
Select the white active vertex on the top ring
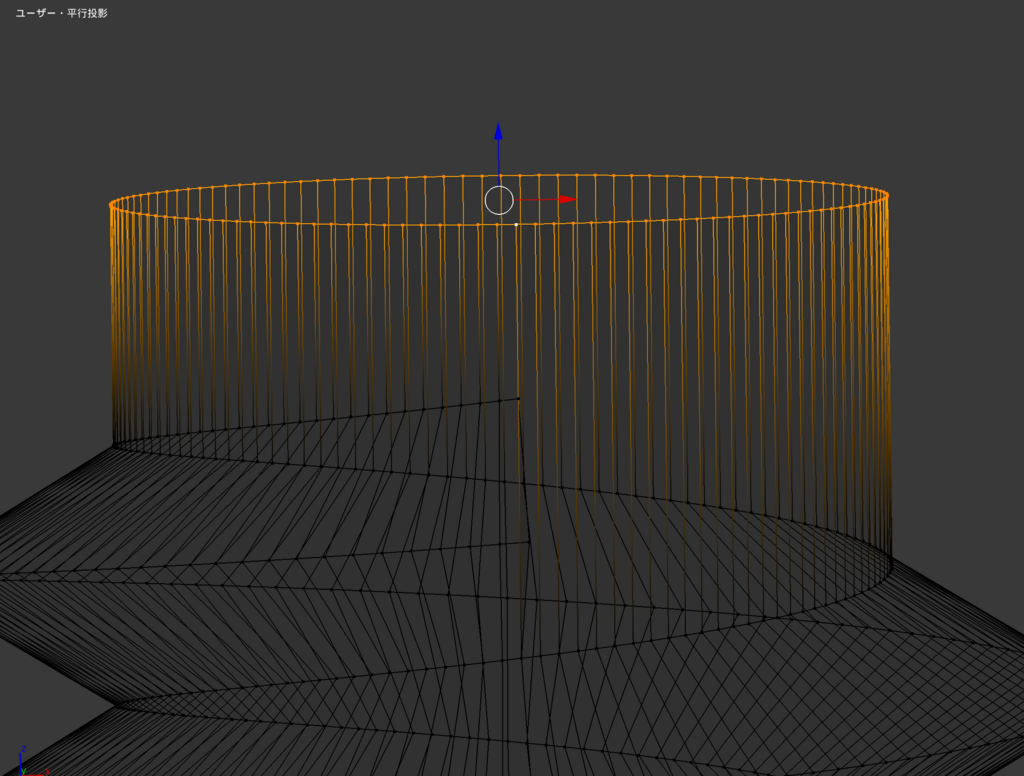pos(516,225)
